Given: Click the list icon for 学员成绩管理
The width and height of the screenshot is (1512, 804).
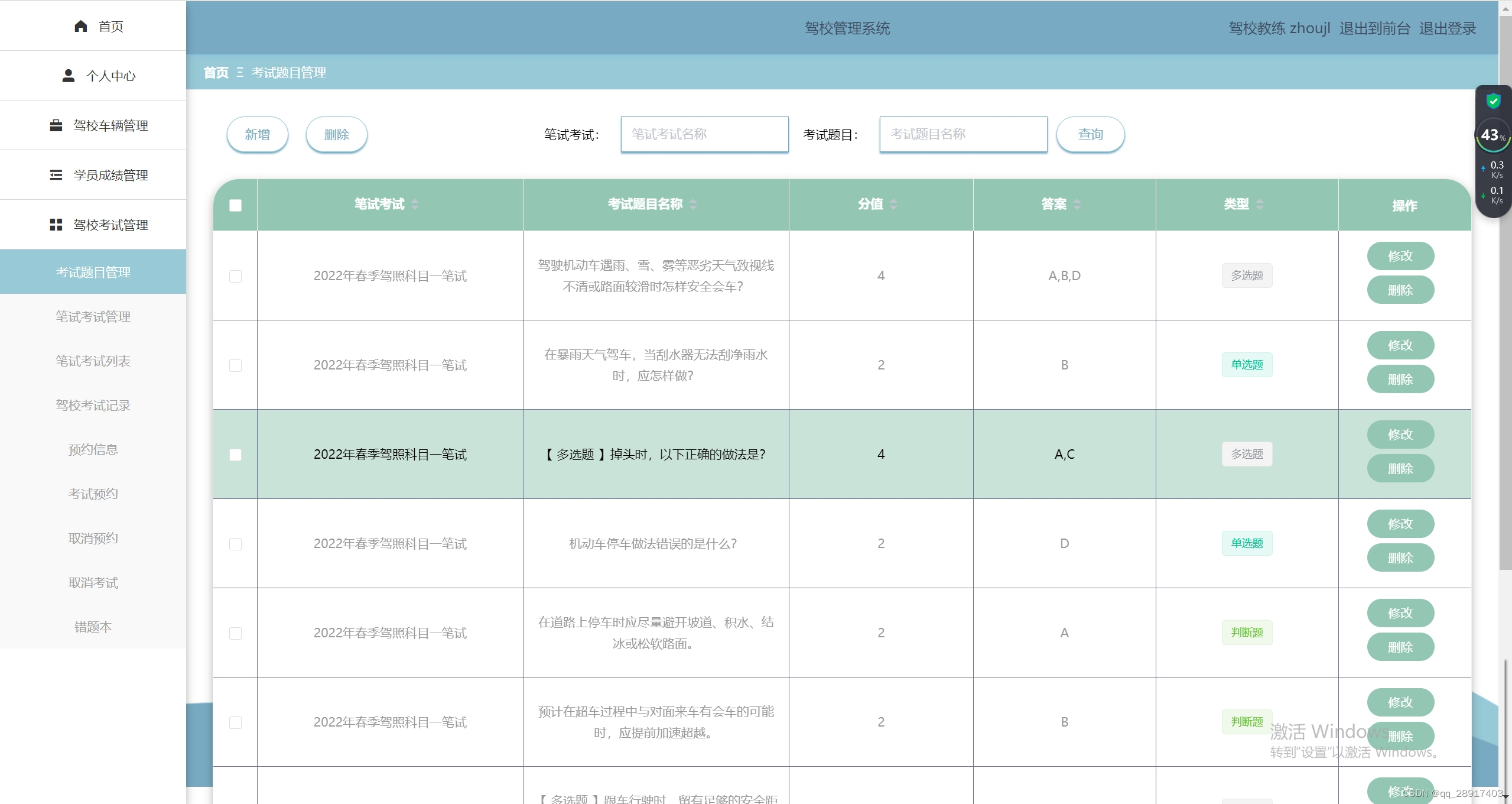Looking at the screenshot, I should [x=56, y=176].
